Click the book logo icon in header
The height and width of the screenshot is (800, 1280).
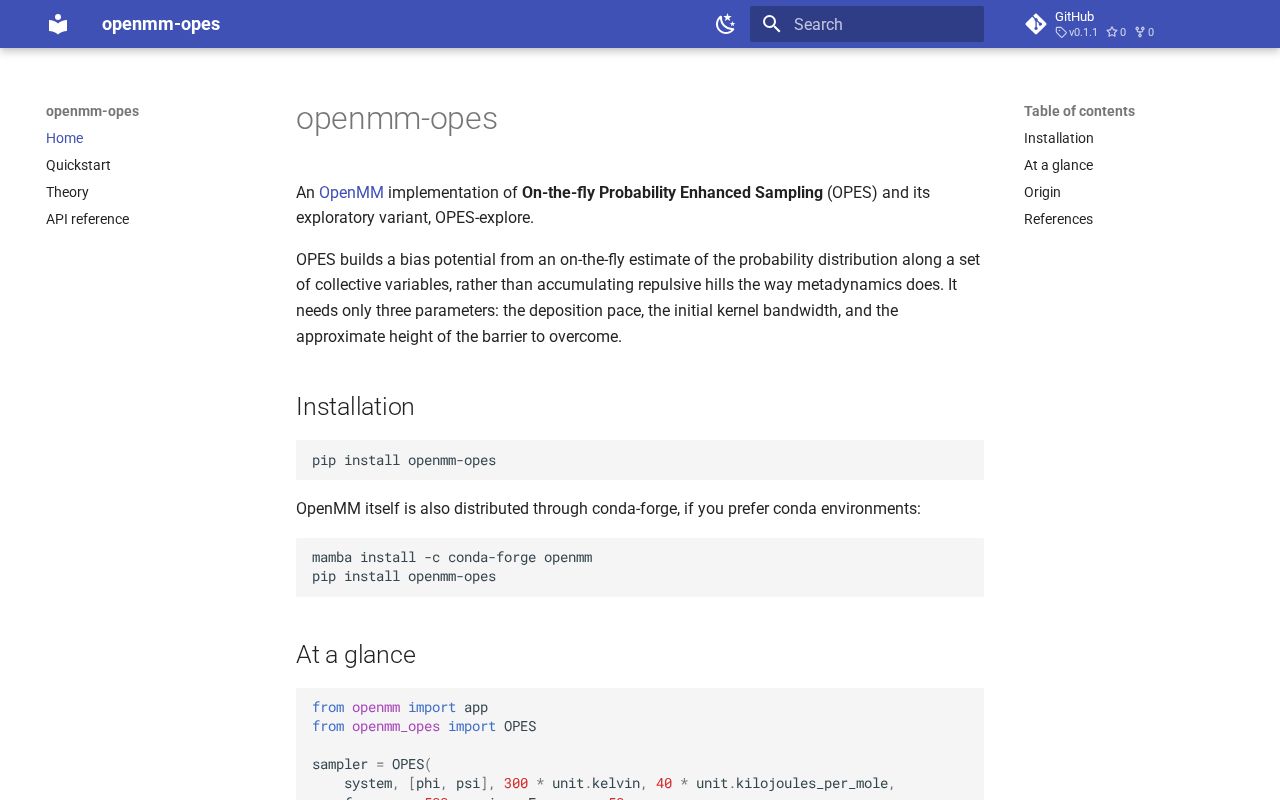click(x=58, y=24)
